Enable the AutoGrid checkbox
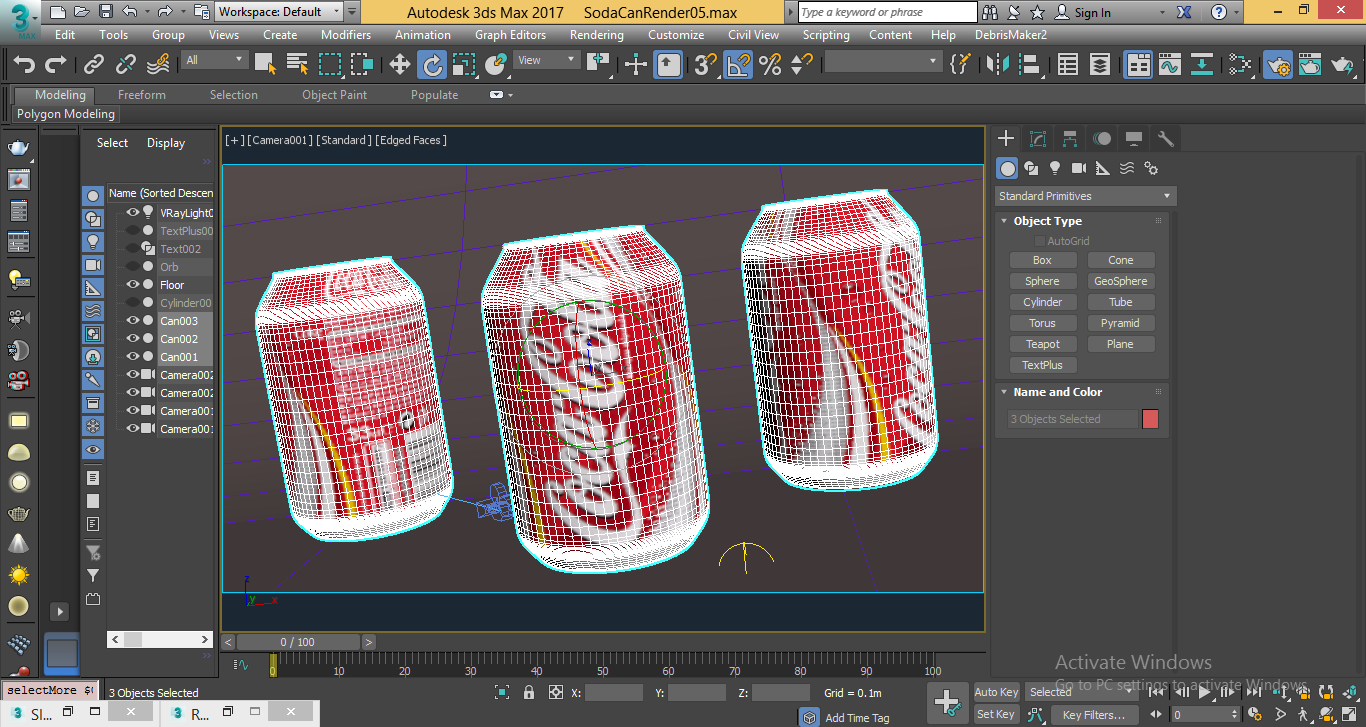The width and height of the screenshot is (1366, 727). click(1040, 241)
